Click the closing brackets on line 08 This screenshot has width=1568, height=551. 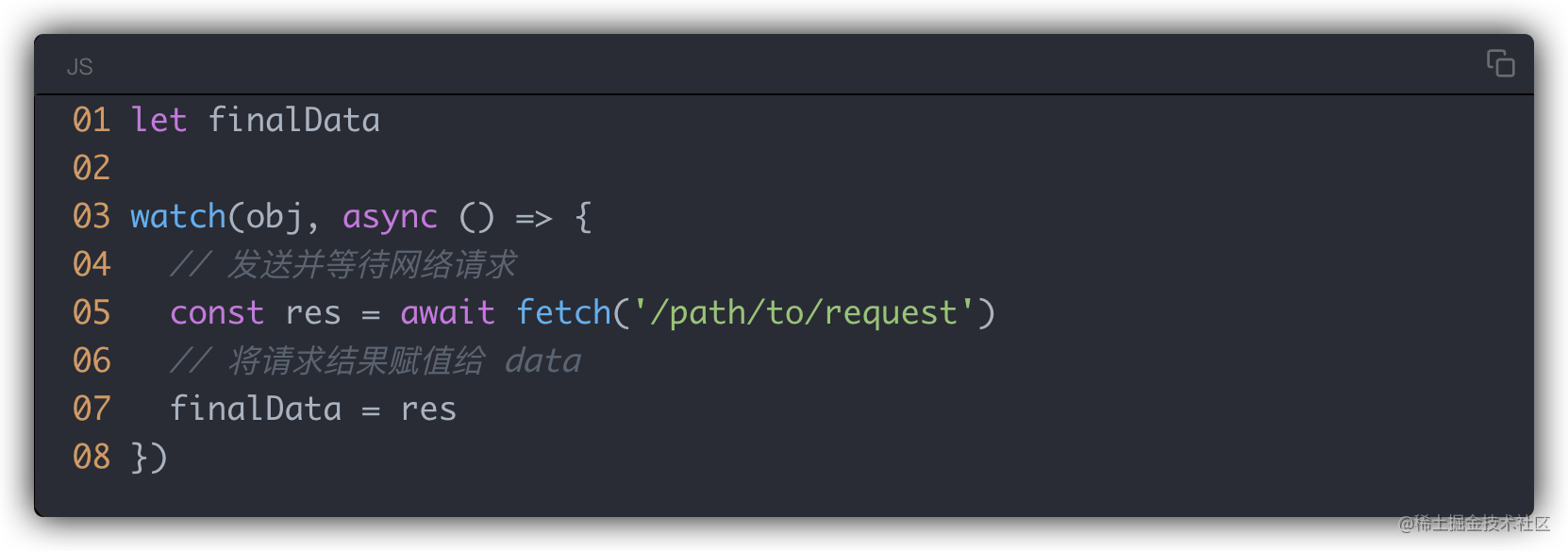(x=149, y=457)
